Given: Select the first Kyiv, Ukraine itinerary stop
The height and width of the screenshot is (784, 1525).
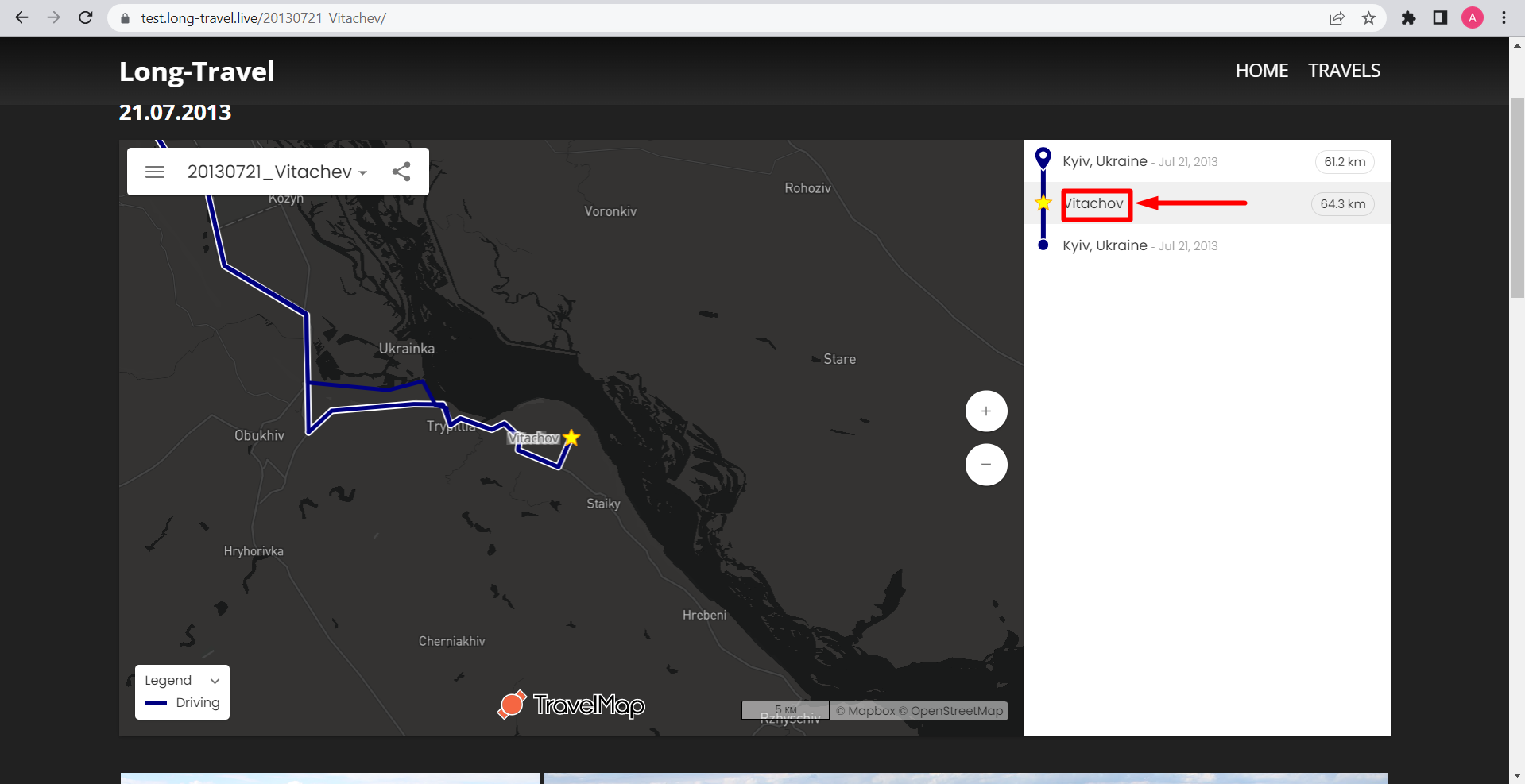Looking at the screenshot, I should pos(1206,161).
